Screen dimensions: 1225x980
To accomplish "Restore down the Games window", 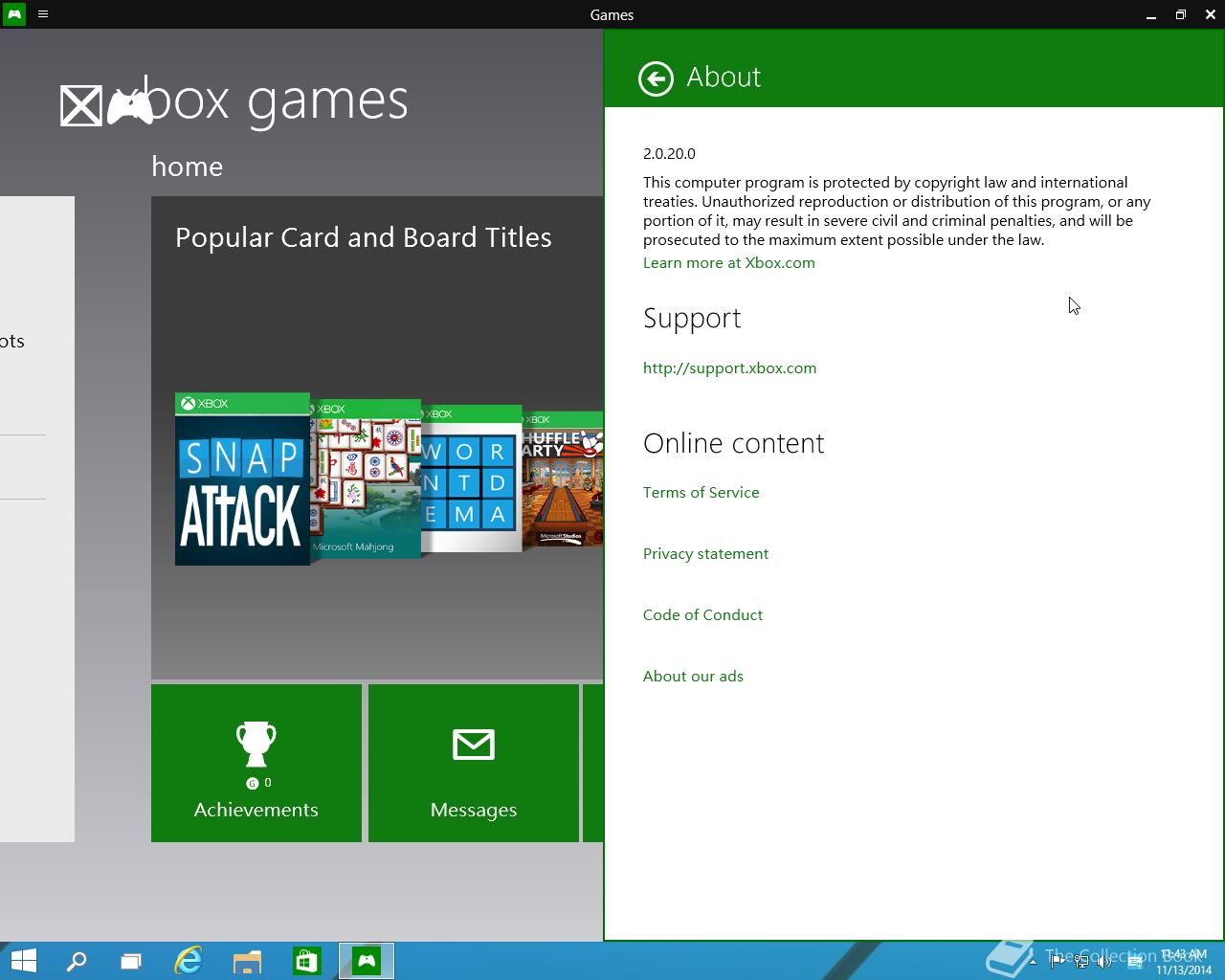I will point(1181,14).
